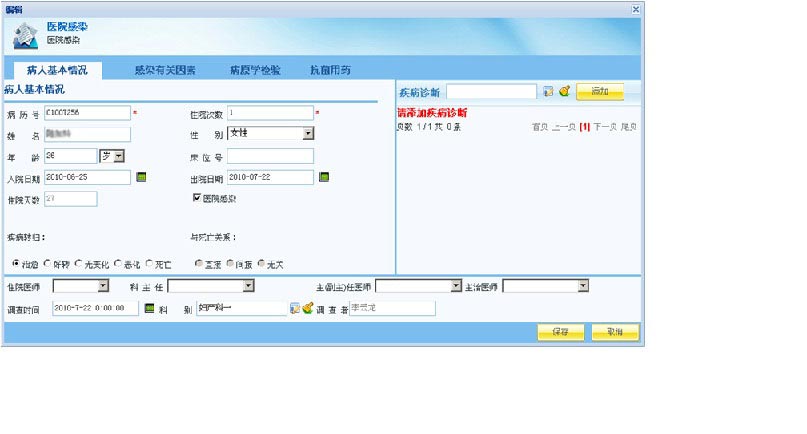Open the 入院日期 calendar picker icon
807x434 pixels.
pos(141,177)
